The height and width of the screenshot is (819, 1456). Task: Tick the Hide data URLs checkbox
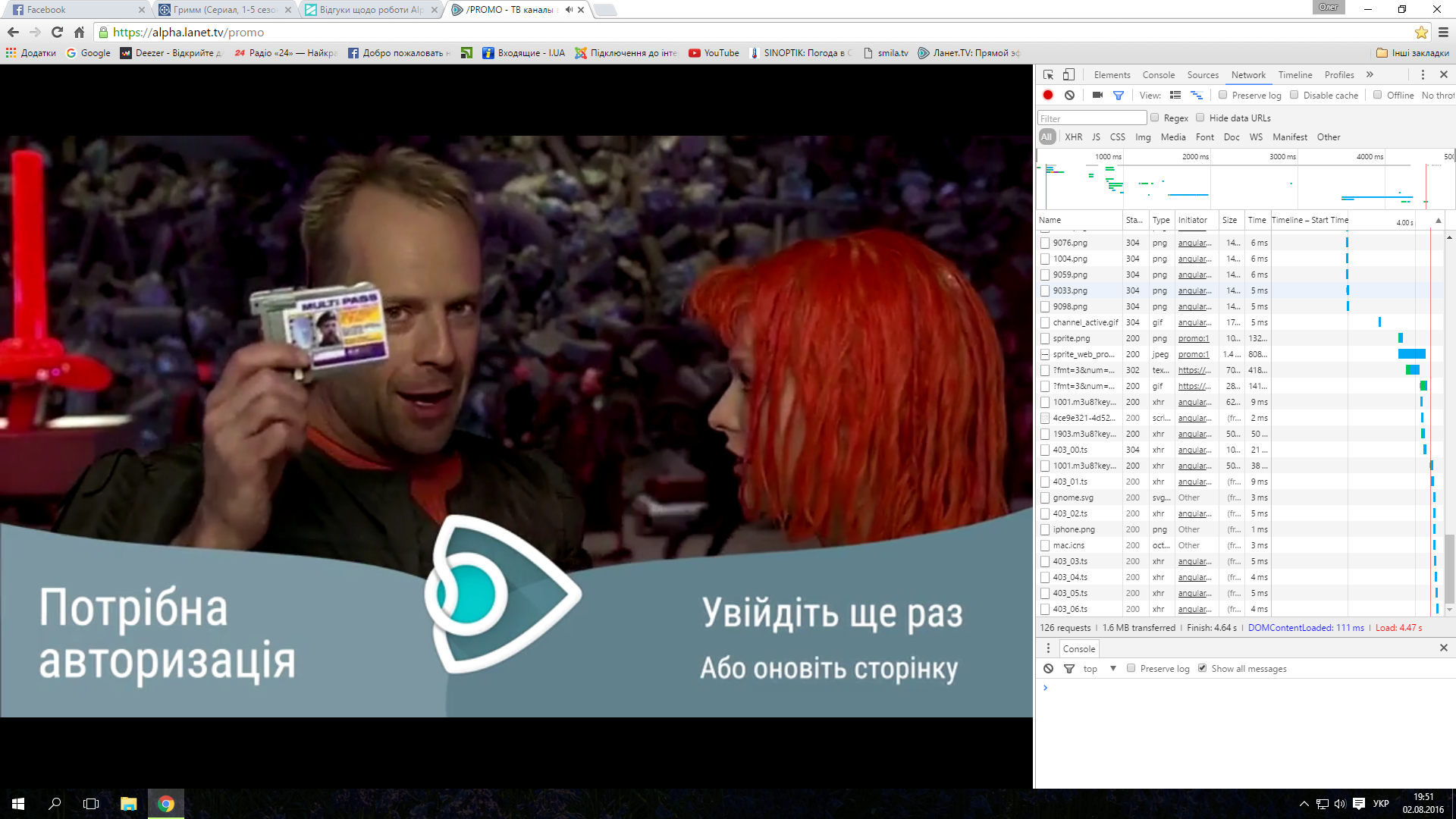tap(1200, 118)
